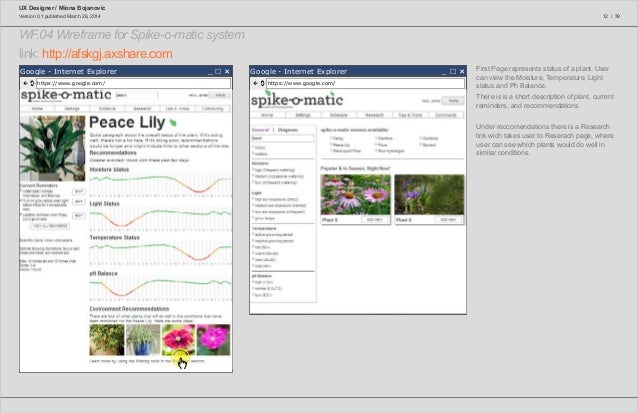Open the Home tab in the Research window

[x=267, y=115]
